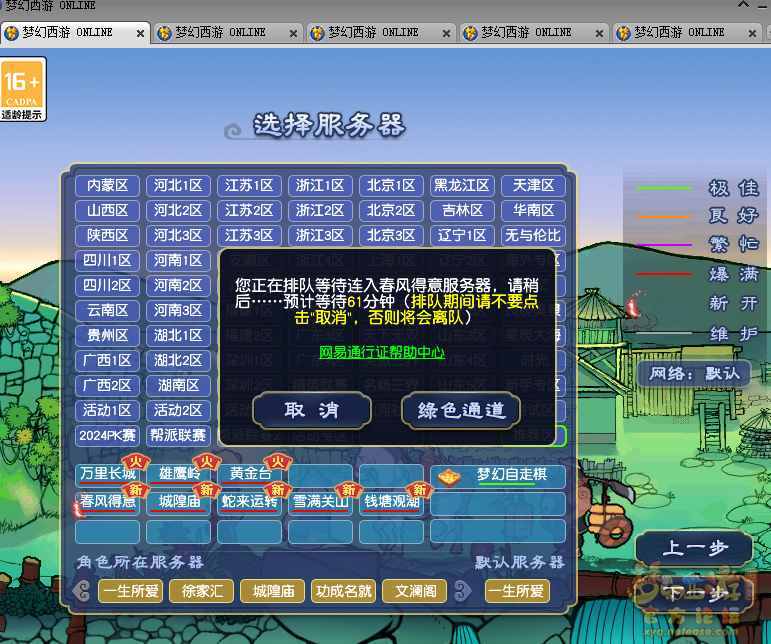This screenshot has width=771, height=644.
Task: Click 取消 to cancel the queue
Action: 312,410
